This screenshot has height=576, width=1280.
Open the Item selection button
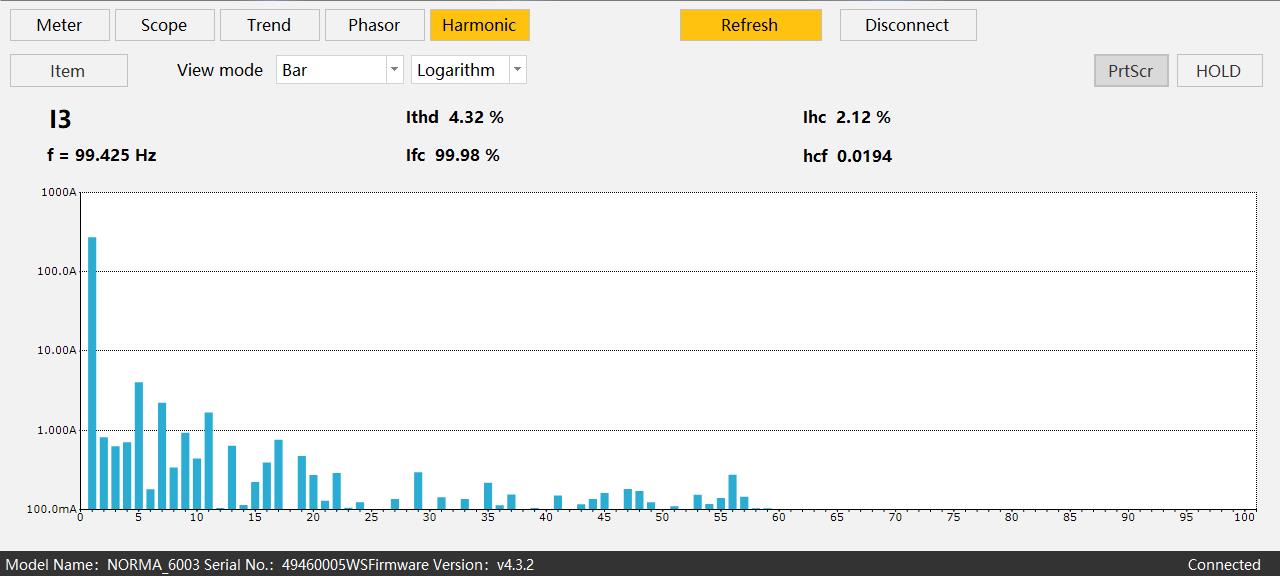[x=68, y=71]
